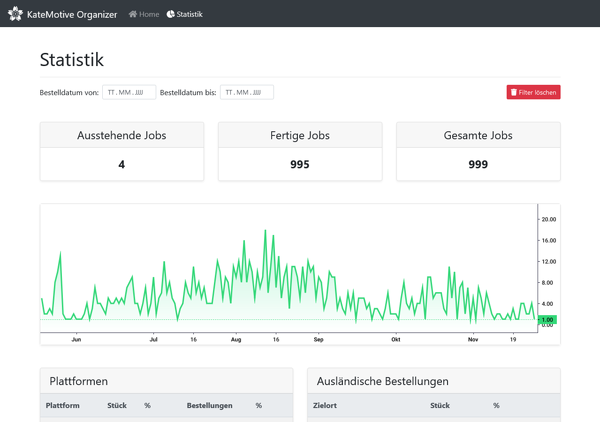This screenshot has width=600, height=422.
Task: Click the Plattformen panel header
Action: pyautogui.click(x=166, y=381)
